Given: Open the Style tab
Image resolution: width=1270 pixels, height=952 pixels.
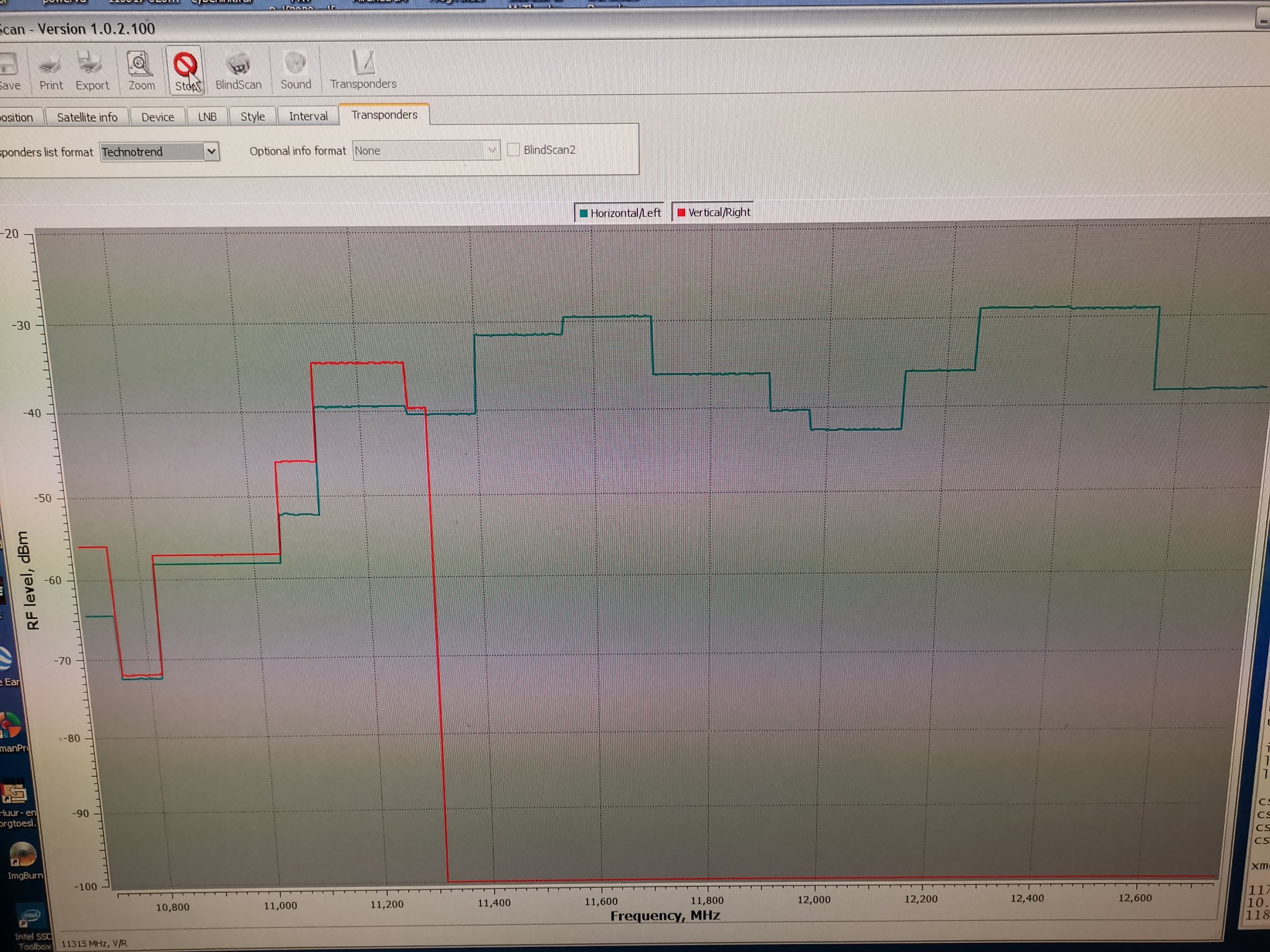Looking at the screenshot, I should pos(253,116).
